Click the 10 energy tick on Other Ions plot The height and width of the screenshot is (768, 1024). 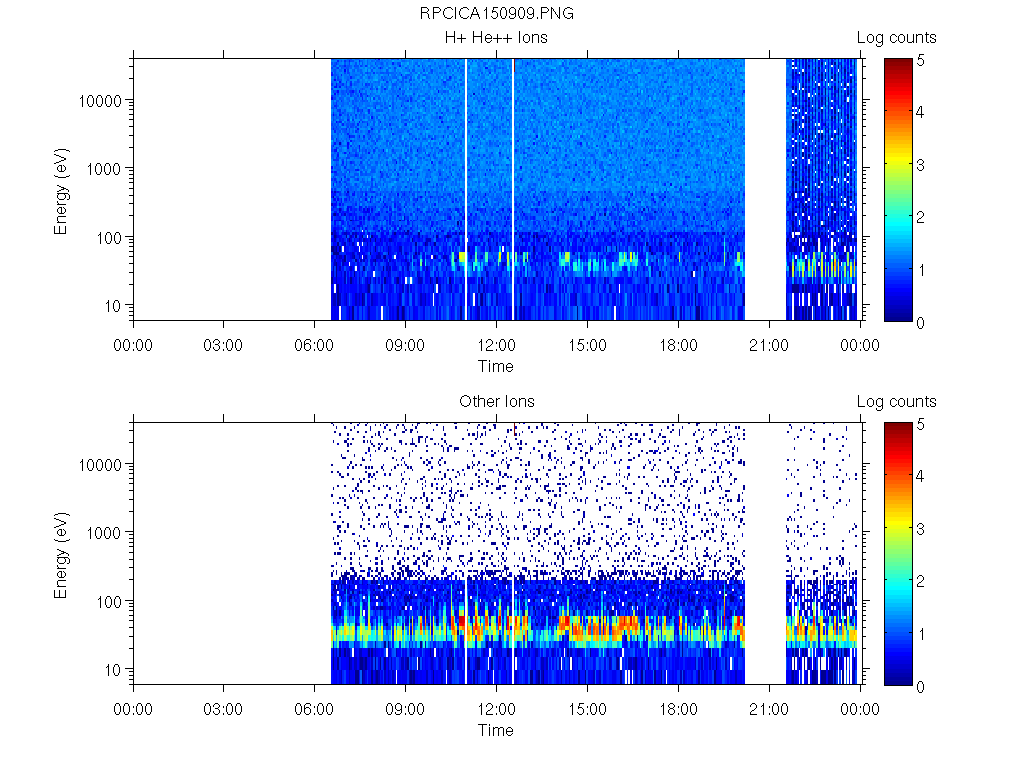coord(113,669)
